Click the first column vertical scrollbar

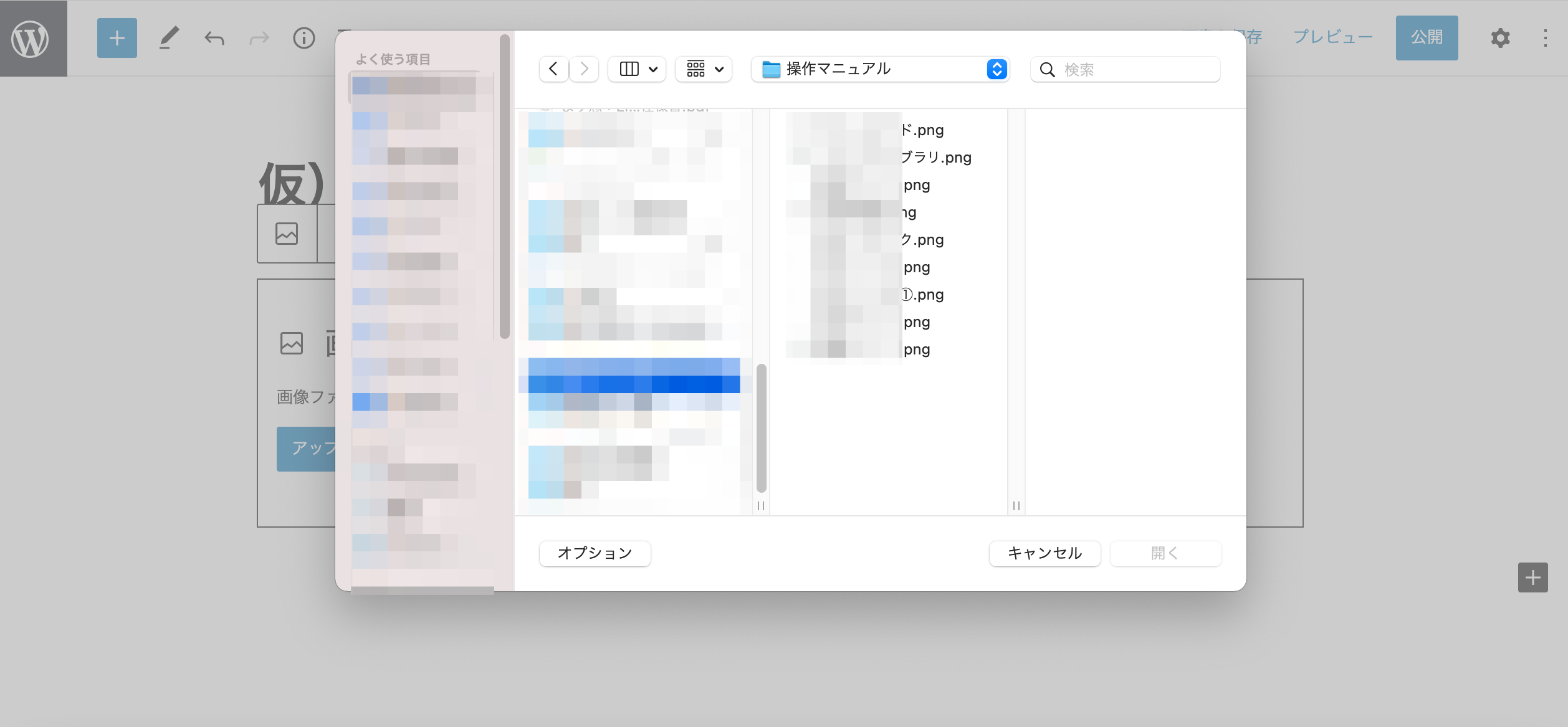point(761,428)
